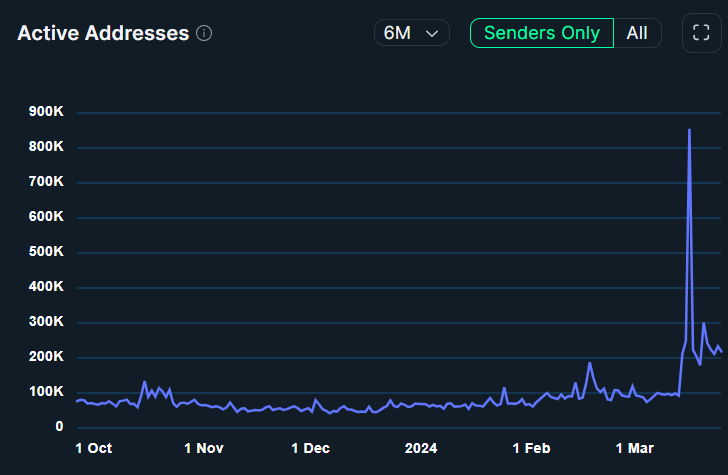The width and height of the screenshot is (728, 475).
Task: Click the 900K y-axis label
Action: click(46, 111)
